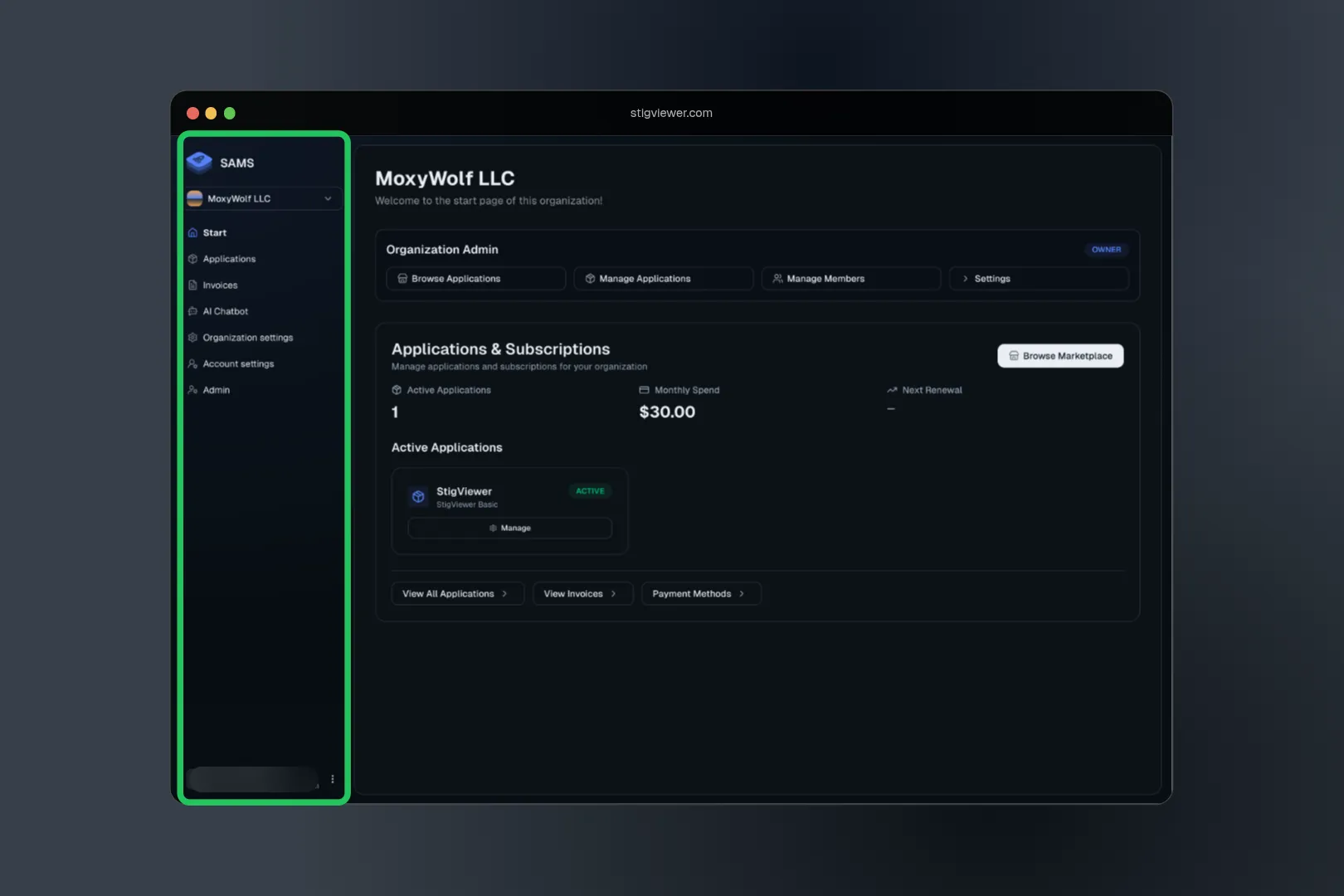Go to Invoices in the navigation menu
The image size is (1344, 896).
(x=220, y=285)
